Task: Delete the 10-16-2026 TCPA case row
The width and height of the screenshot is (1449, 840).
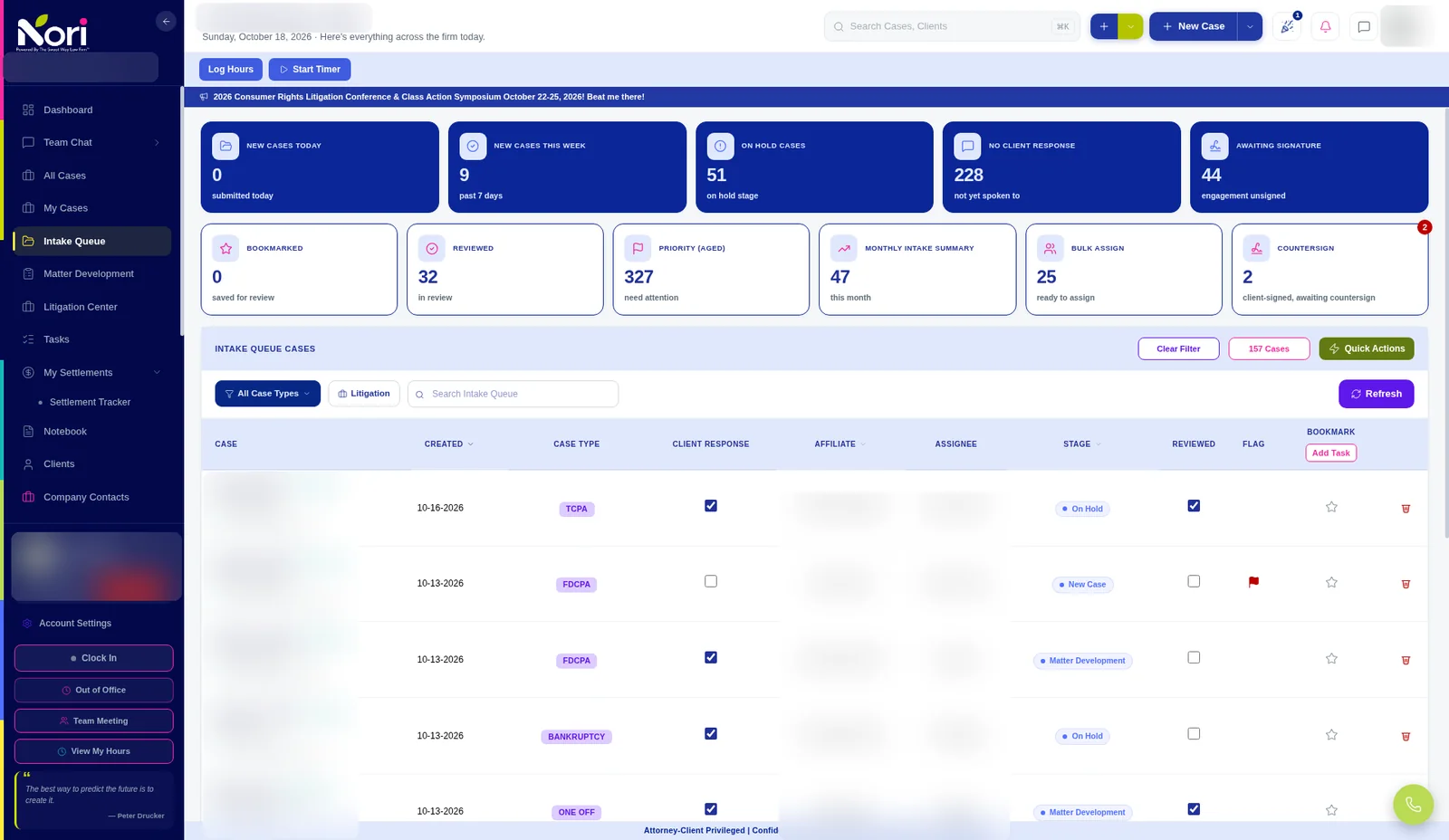Action: coord(1406,509)
